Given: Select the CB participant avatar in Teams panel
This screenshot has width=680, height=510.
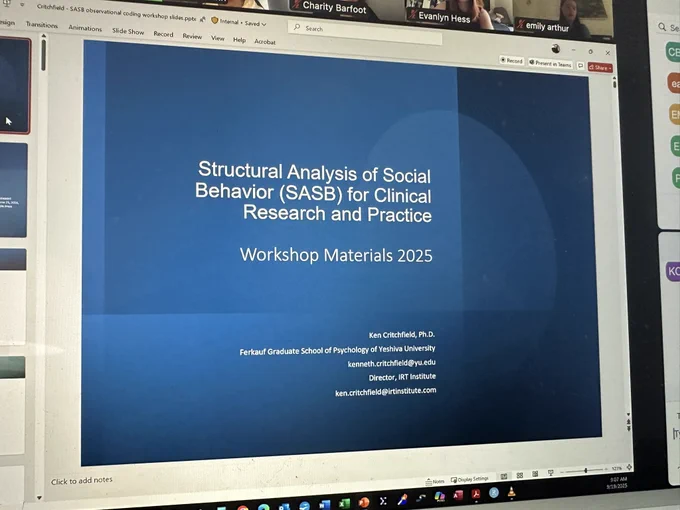Looking at the screenshot, I should [x=673, y=52].
